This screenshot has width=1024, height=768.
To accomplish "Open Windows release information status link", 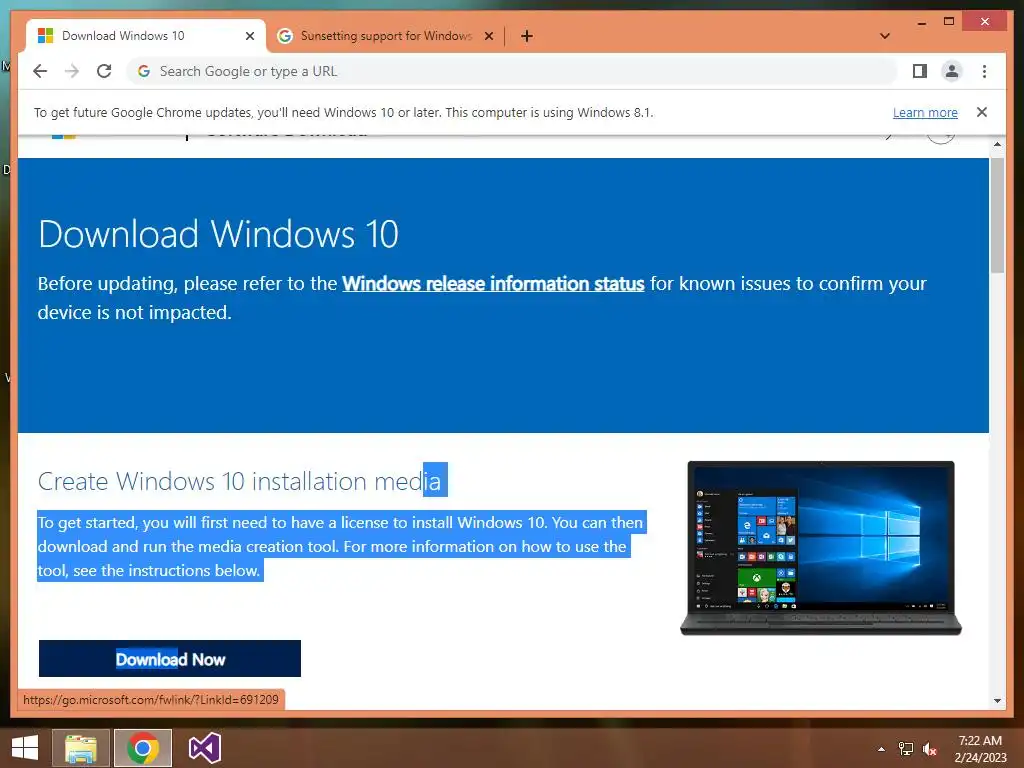I will [493, 283].
